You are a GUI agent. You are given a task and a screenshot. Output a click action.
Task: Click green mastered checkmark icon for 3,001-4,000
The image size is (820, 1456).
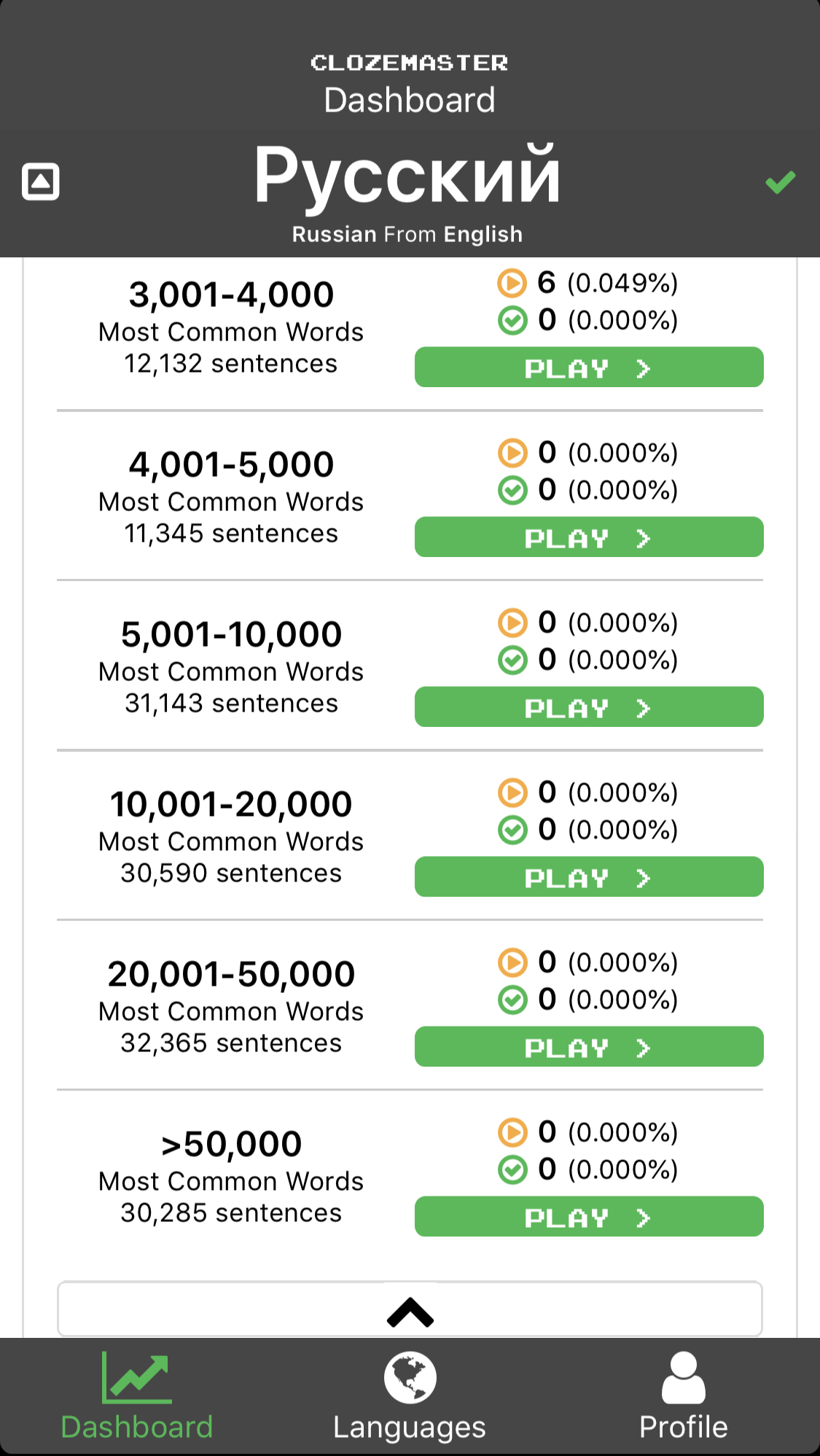(512, 320)
